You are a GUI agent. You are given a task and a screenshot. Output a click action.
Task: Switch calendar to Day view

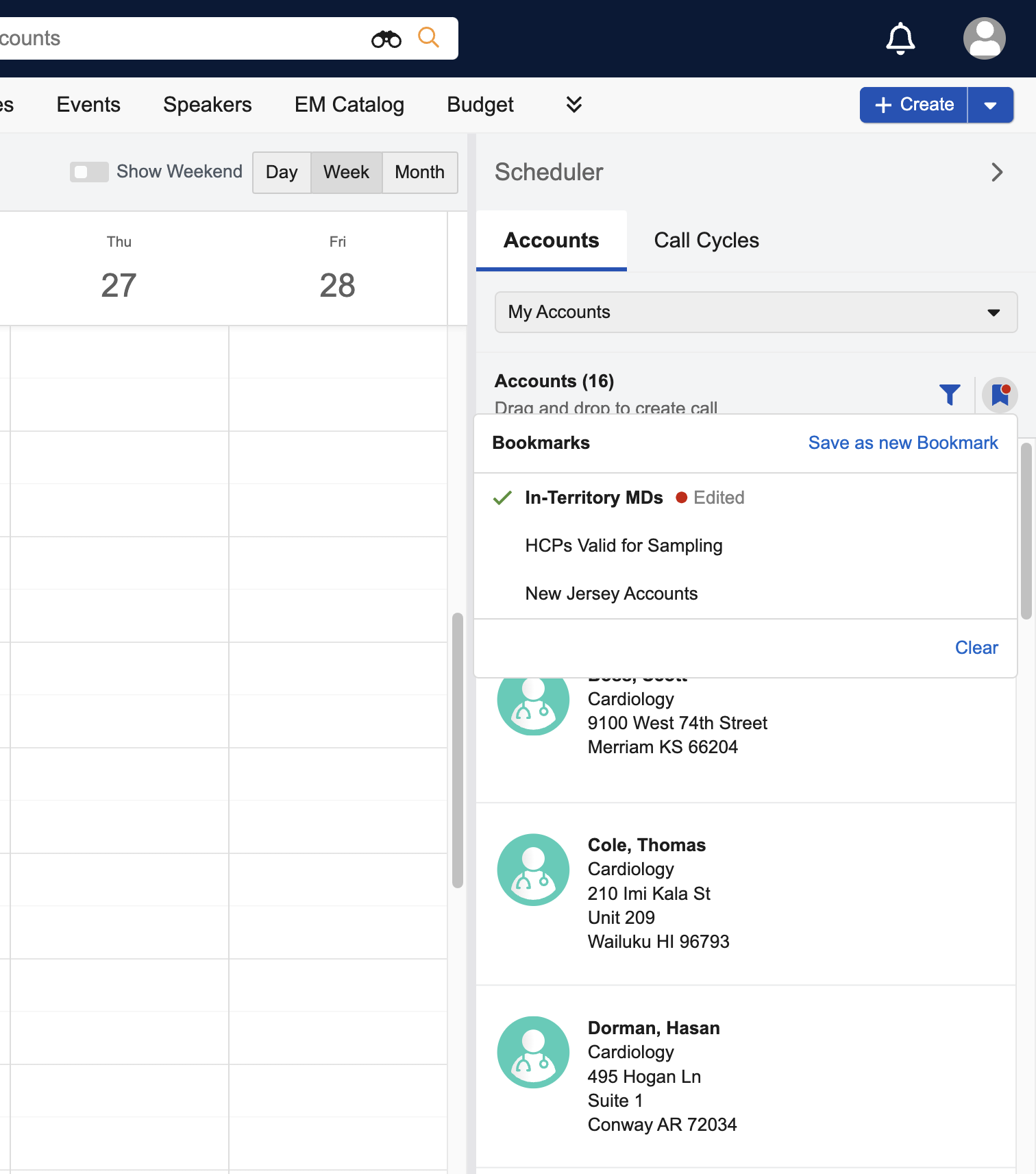coord(282,173)
